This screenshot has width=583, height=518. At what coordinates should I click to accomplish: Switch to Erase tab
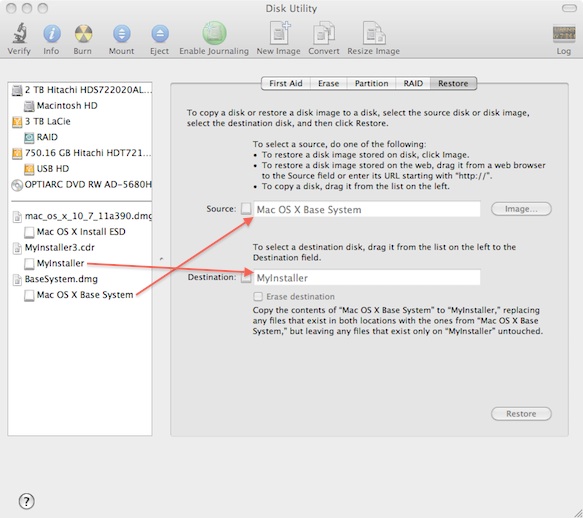[328, 83]
